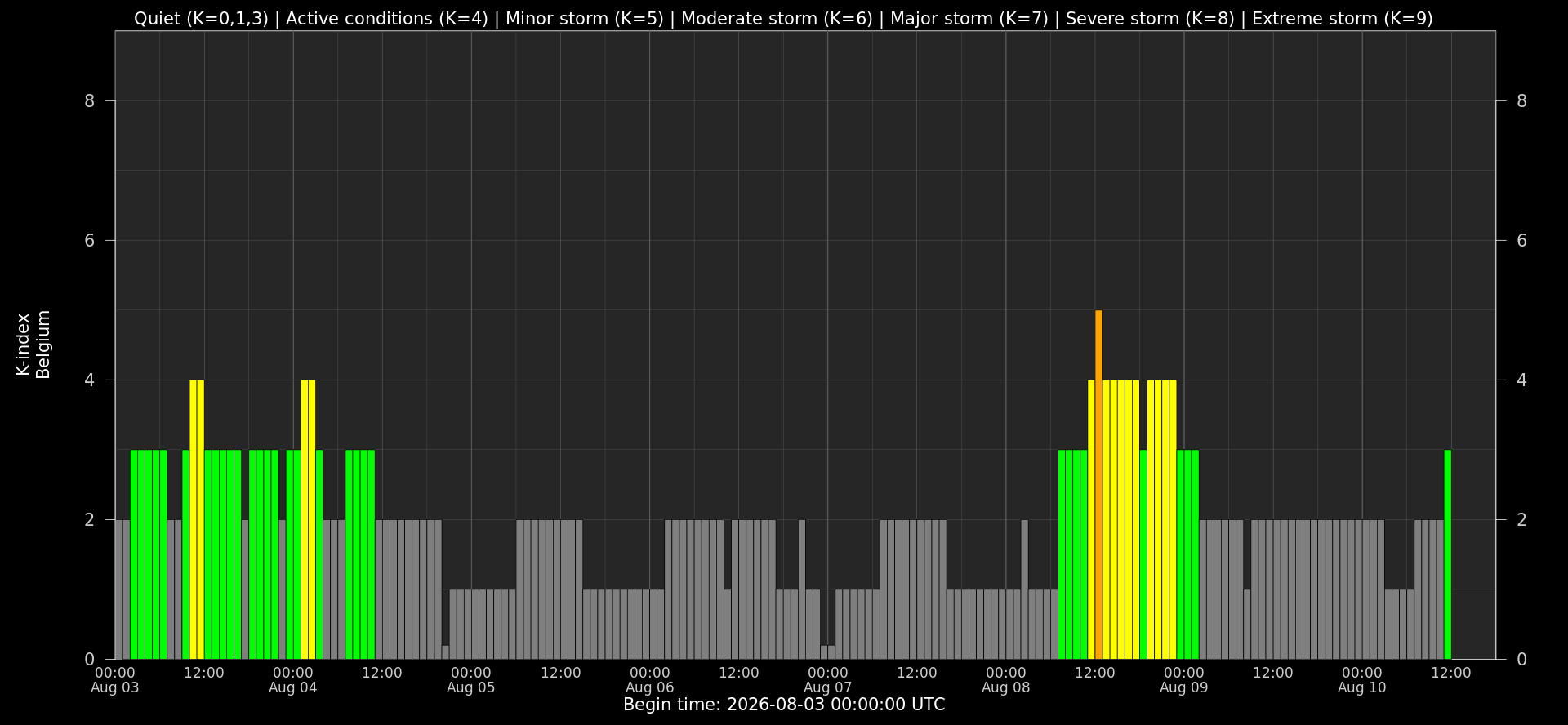This screenshot has width=1568, height=725.
Task: Click the 'Aug 05' date tick label
Action: pyautogui.click(x=471, y=687)
